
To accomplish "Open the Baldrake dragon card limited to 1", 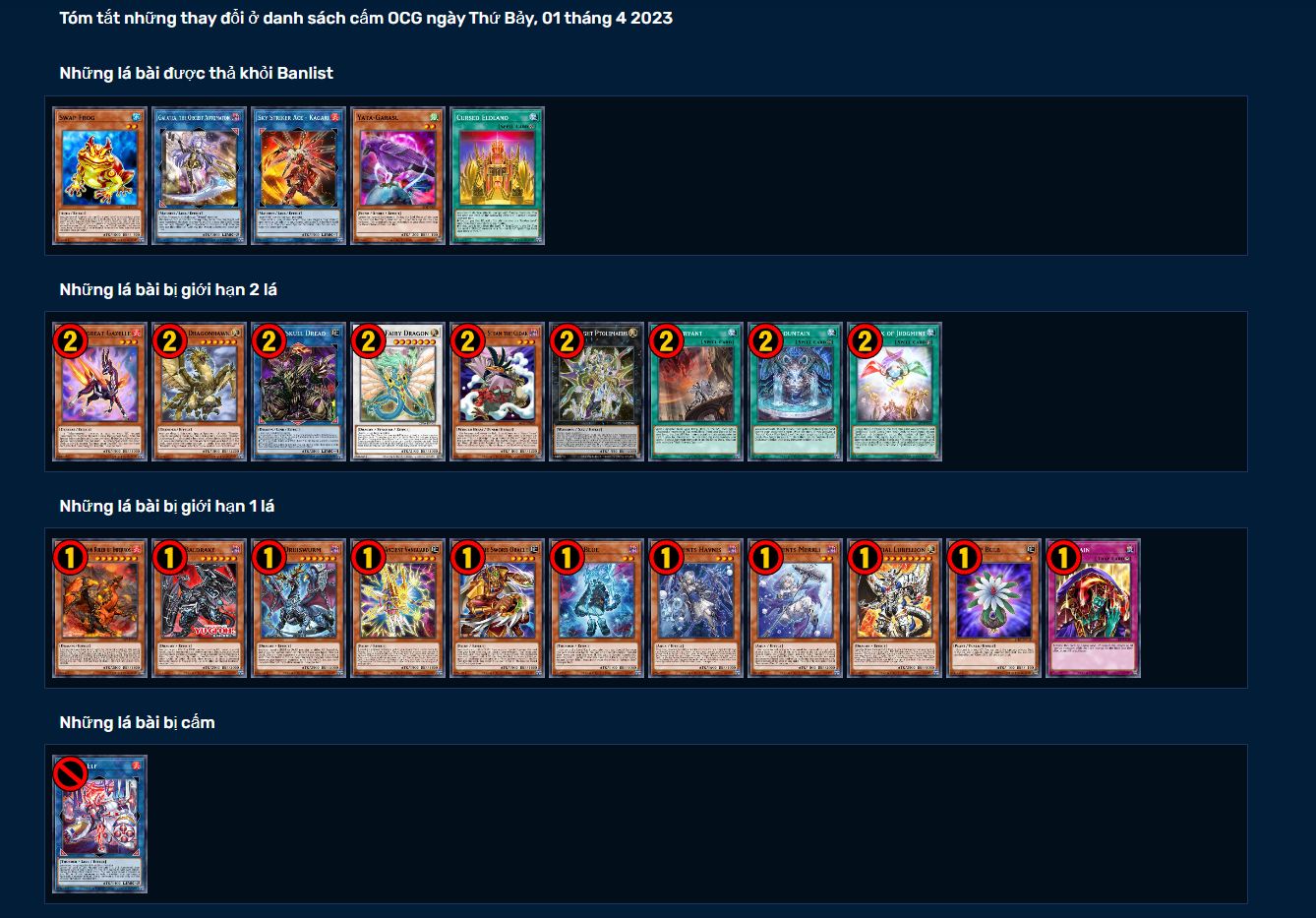I will pyautogui.click(x=199, y=608).
